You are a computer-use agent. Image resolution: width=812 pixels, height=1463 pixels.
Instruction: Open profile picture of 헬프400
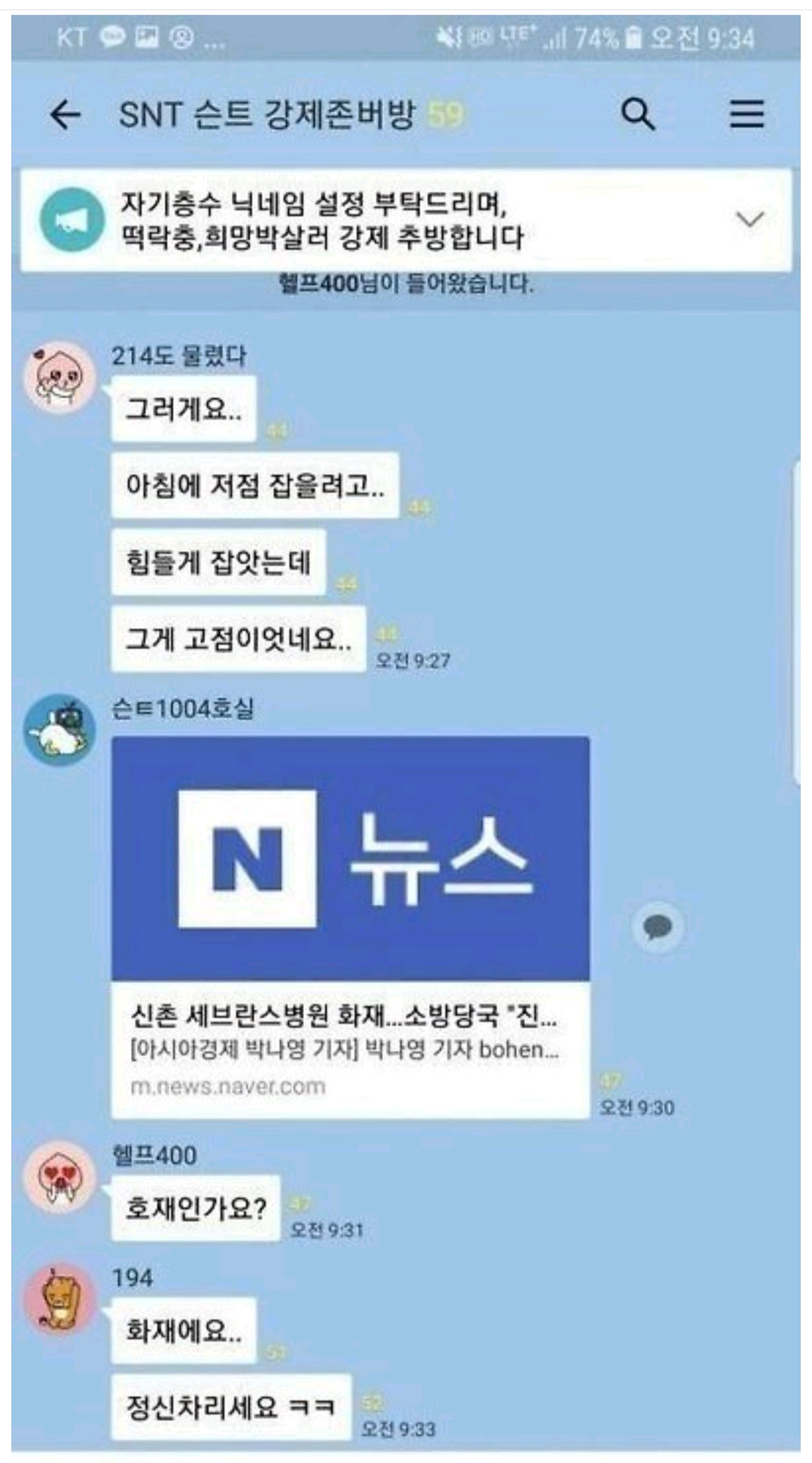tap(60, 1177)
